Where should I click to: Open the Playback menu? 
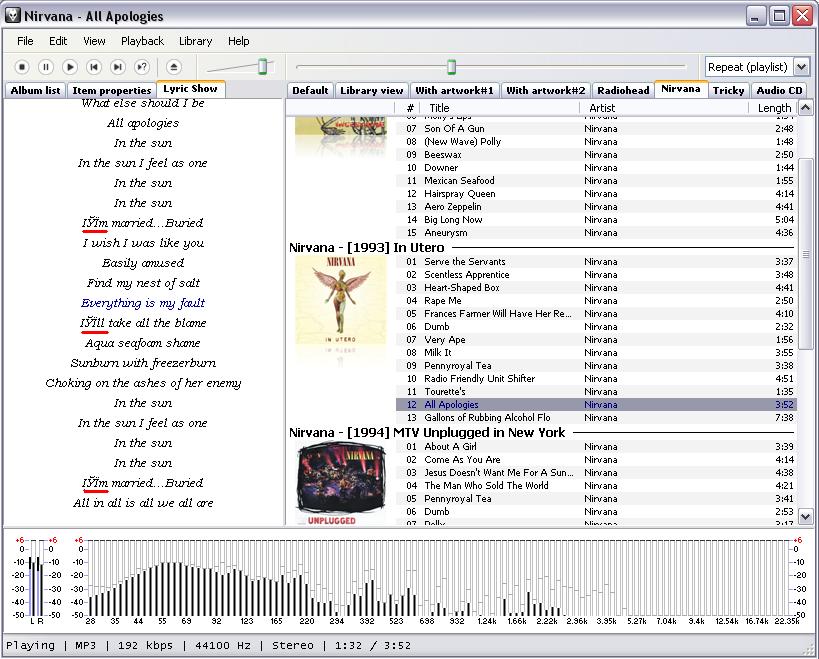tap(142, 41)
